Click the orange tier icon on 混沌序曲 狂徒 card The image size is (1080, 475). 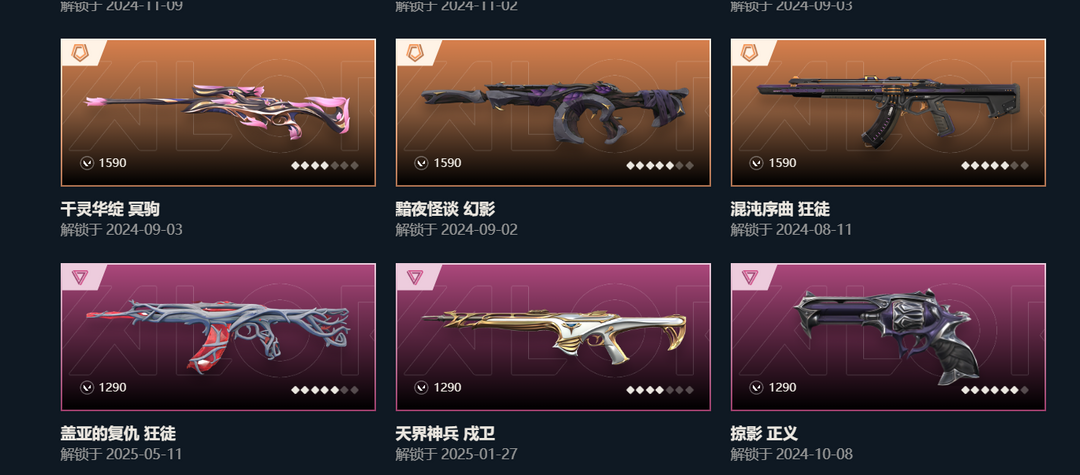click(x=749, y=53)
